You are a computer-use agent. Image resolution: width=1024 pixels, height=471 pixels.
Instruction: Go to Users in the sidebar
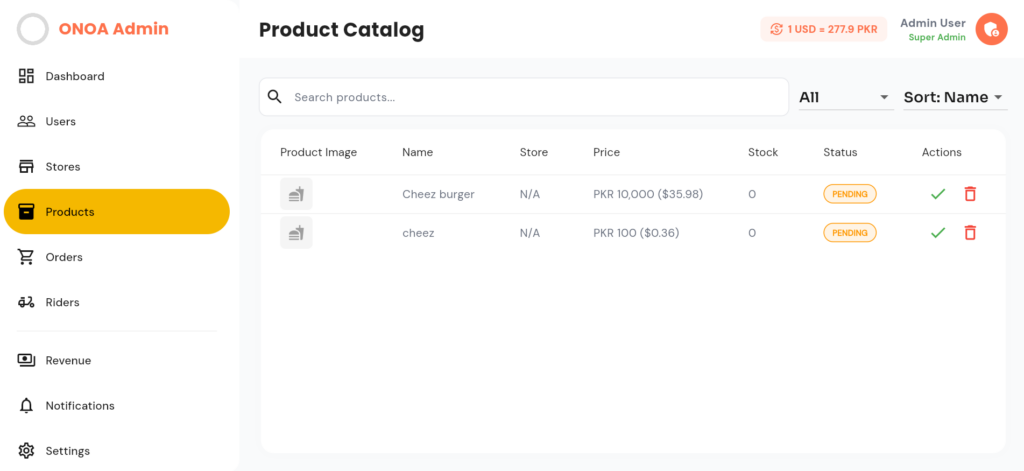pos(116,122)
